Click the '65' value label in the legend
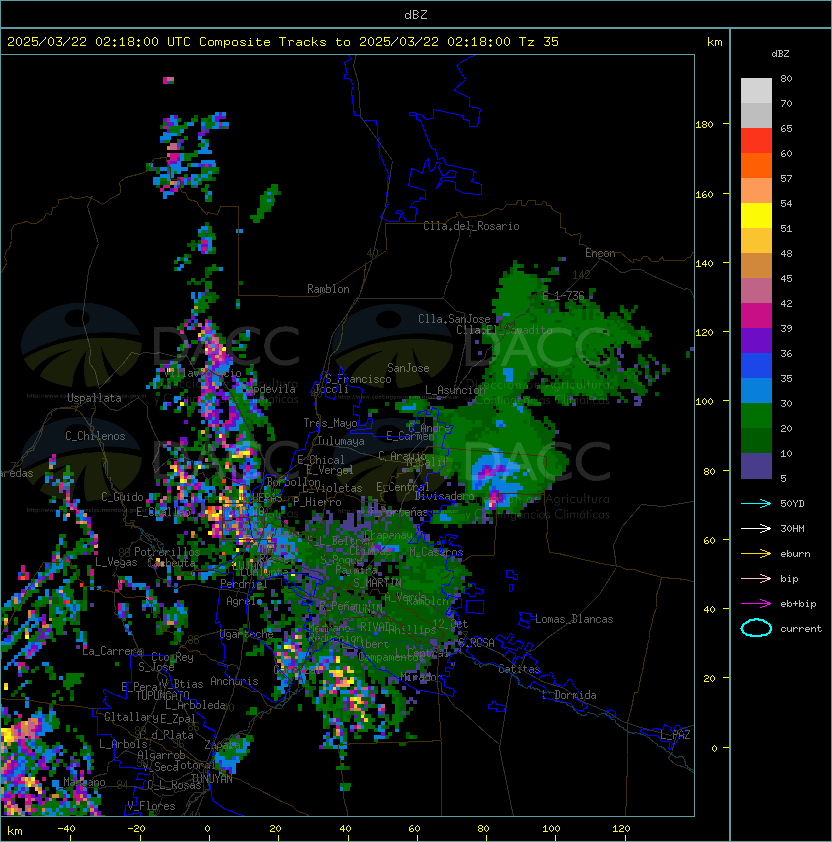 pos(786,128)
